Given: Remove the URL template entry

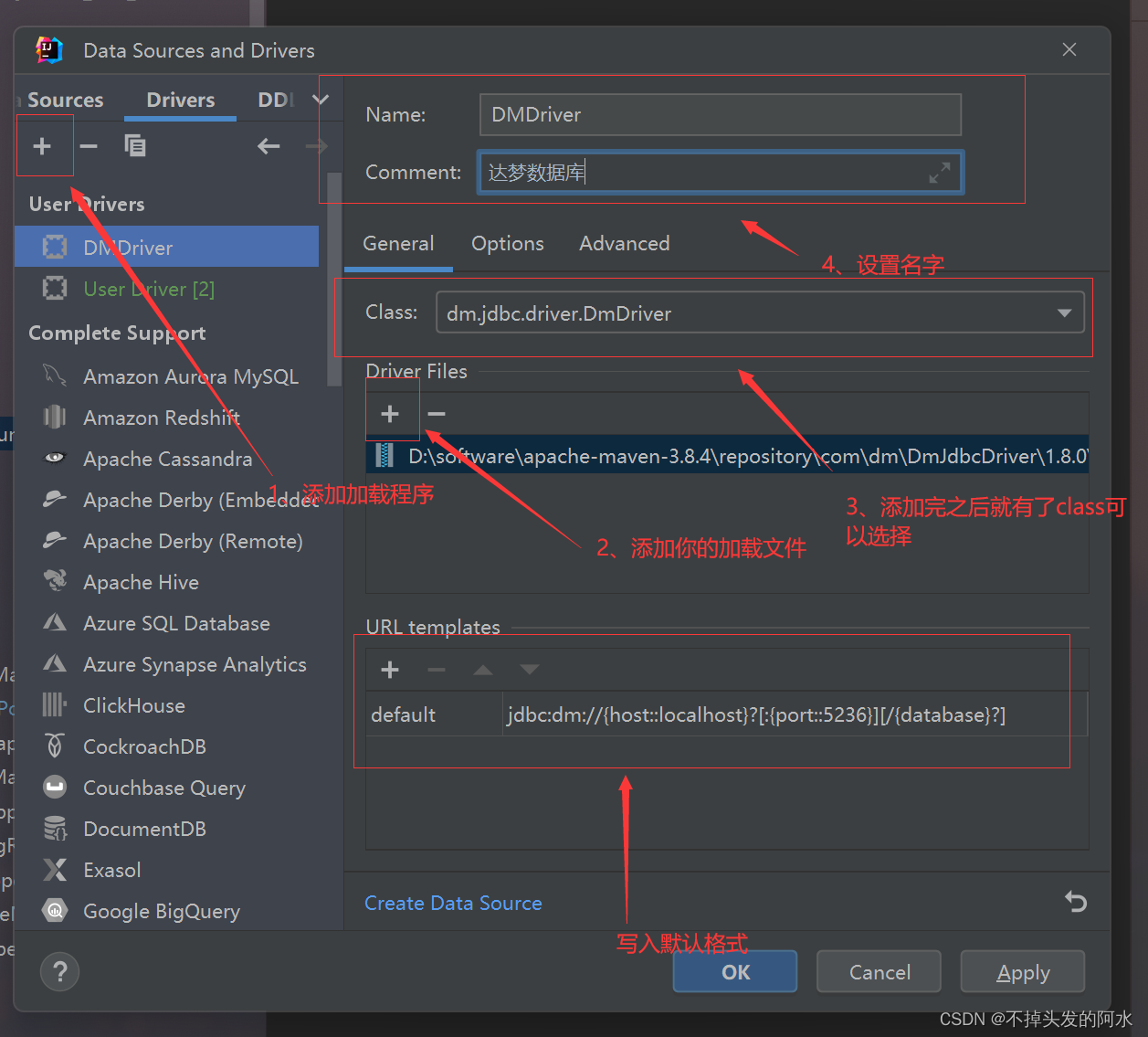Looking at the screenshot, I should 437,670.
